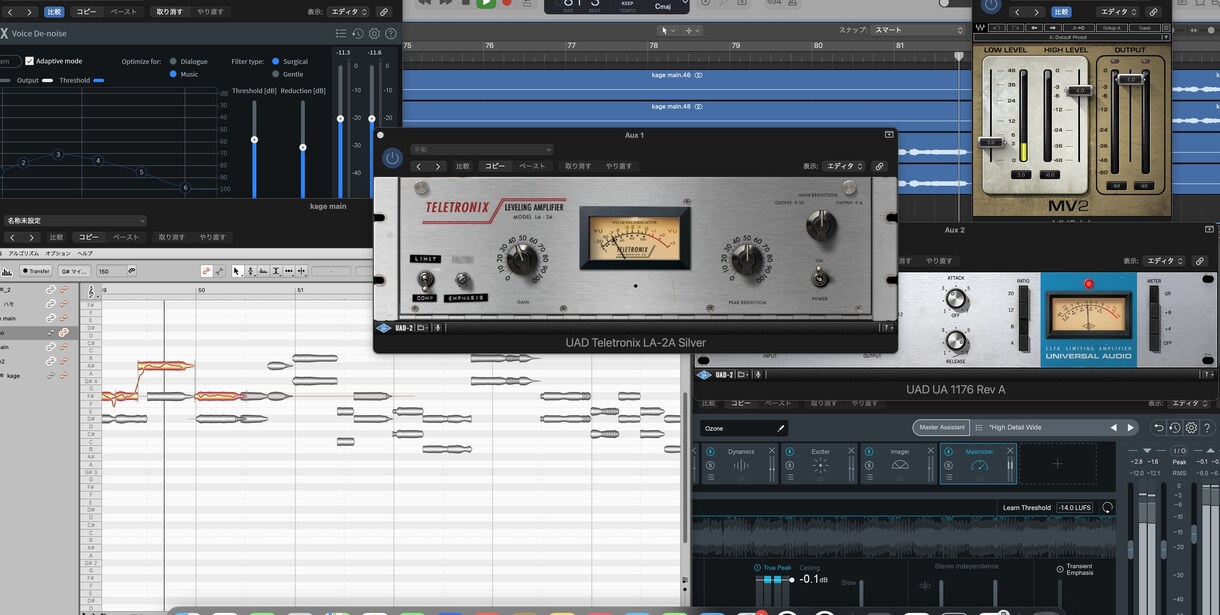
Task: Toggle the LA-2A plugin power button
Action: pyautogui.click(x=392, y=158)
